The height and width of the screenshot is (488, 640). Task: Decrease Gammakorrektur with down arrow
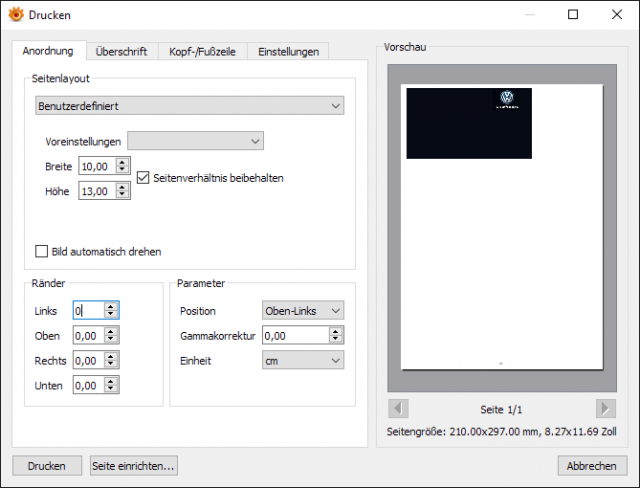336,339
